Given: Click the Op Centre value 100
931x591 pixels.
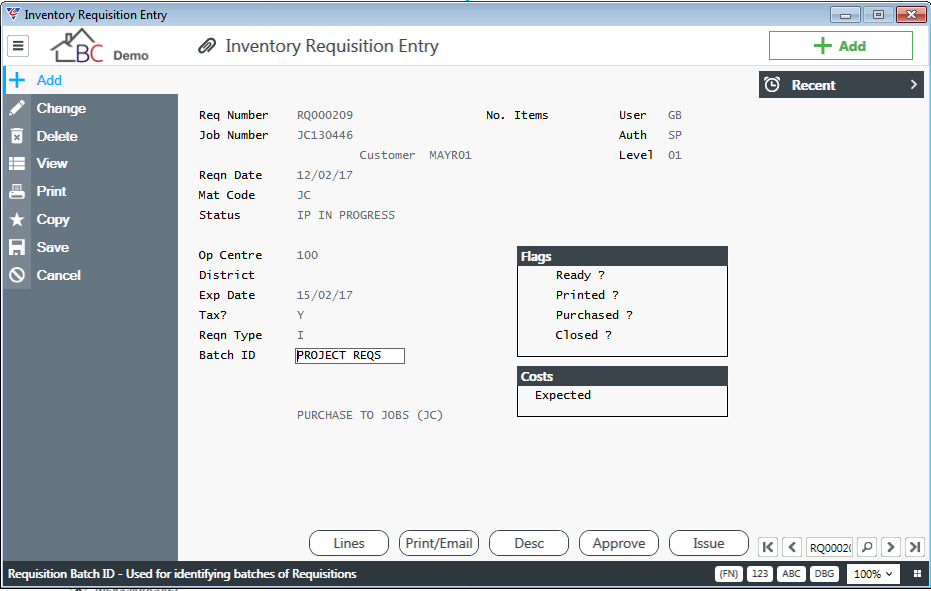Looking at the screenshot, I should tap(307, 255).
